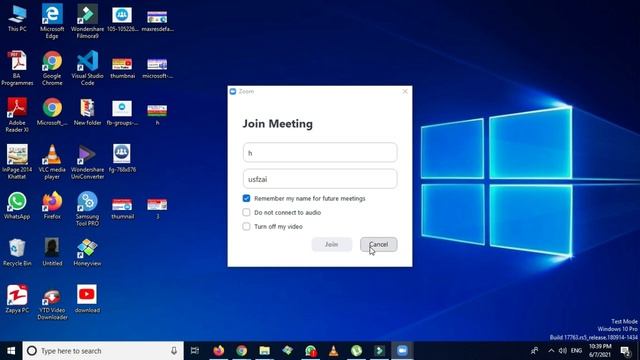This screenshot has height=360, width=640.
Task: Open Filmora from the taskbar
Action: 379,351
